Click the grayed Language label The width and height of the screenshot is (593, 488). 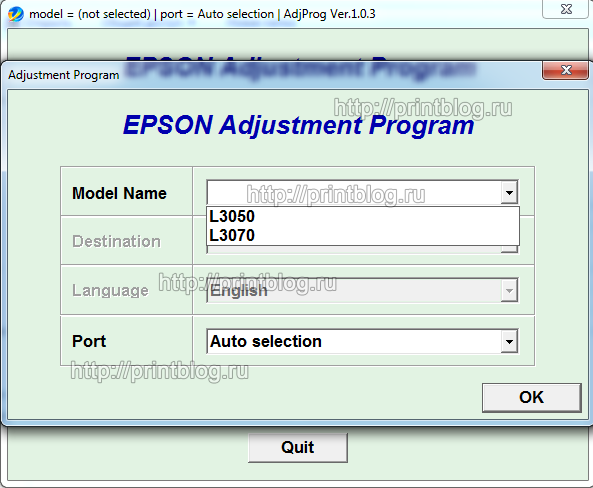pos(110,291)
